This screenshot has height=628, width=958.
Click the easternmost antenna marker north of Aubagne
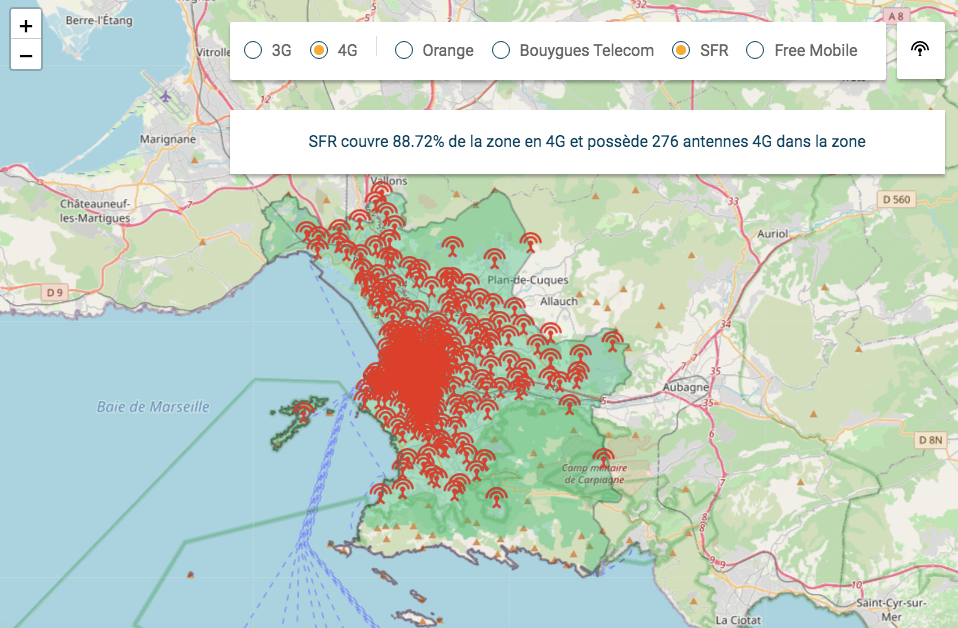(613, 341)
